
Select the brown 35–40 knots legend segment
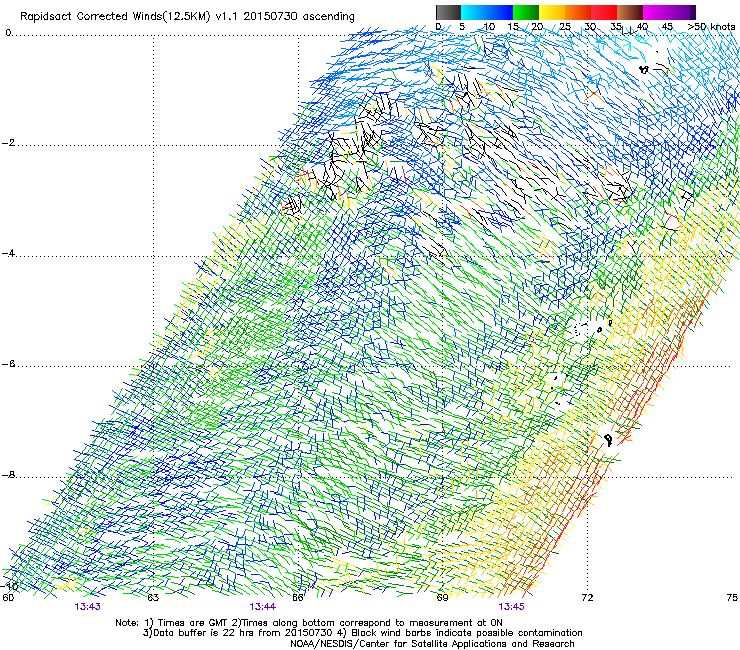pos(630,12)
